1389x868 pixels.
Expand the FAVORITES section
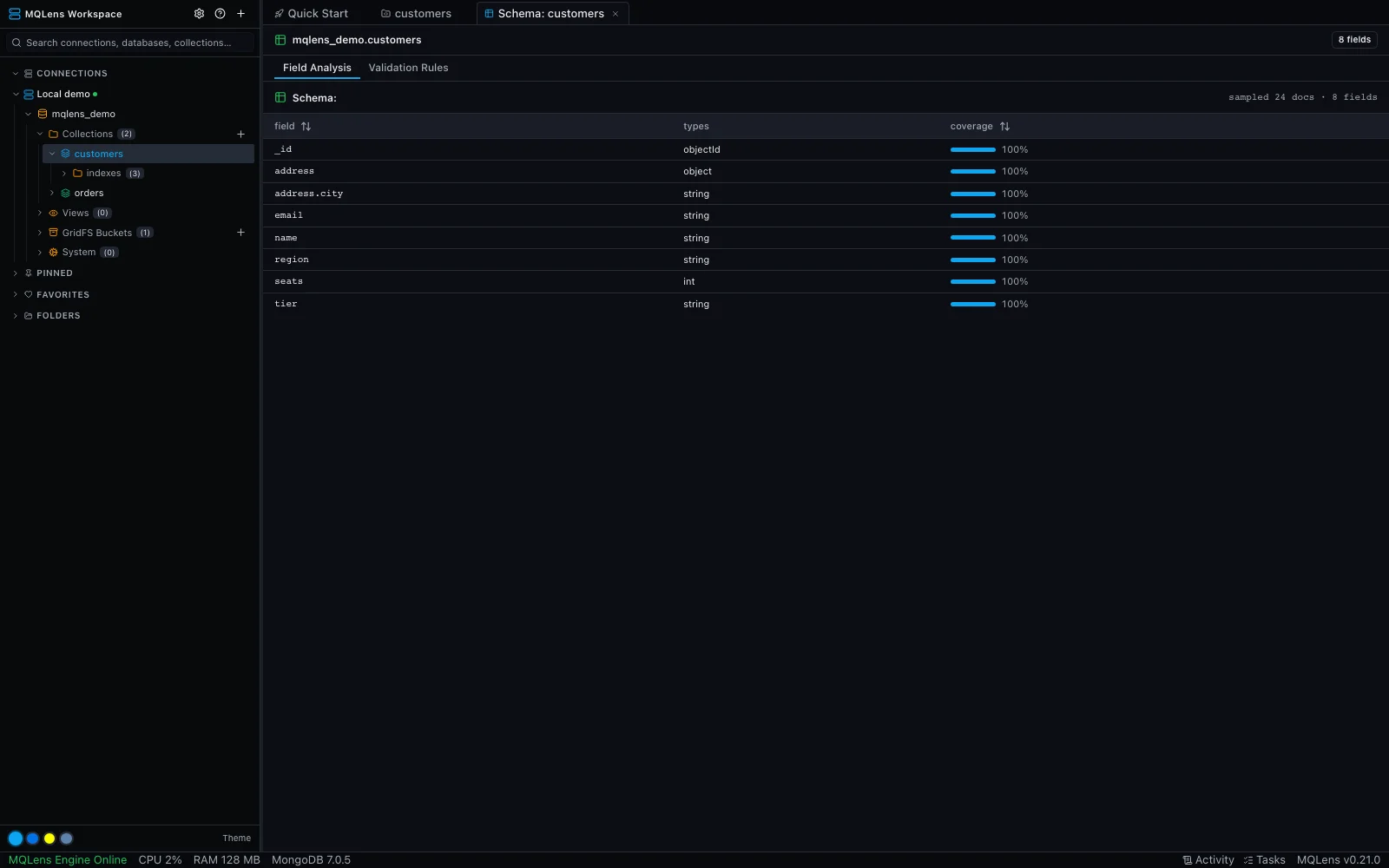16,295
